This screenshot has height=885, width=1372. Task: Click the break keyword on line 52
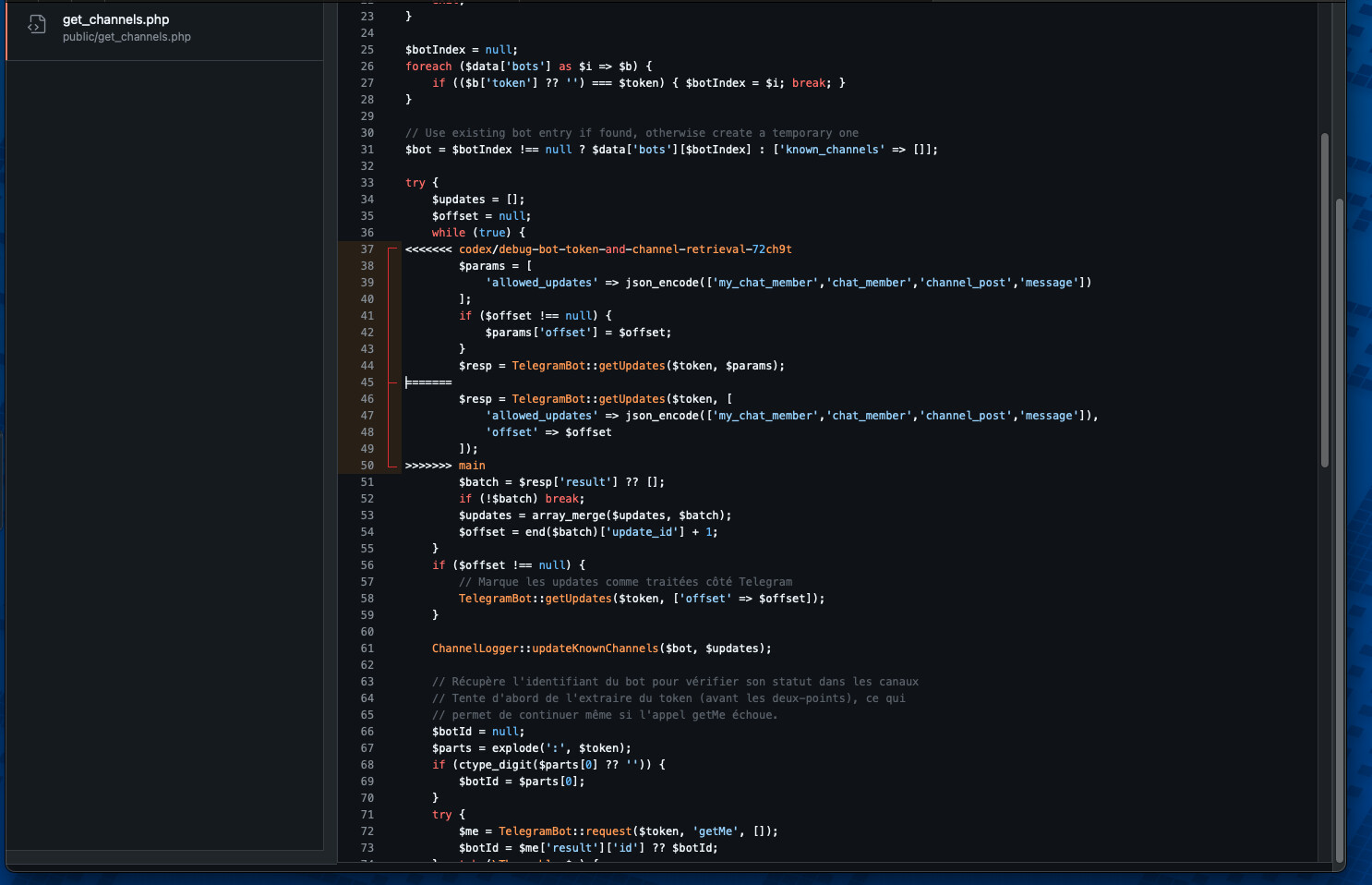(562, 498)
